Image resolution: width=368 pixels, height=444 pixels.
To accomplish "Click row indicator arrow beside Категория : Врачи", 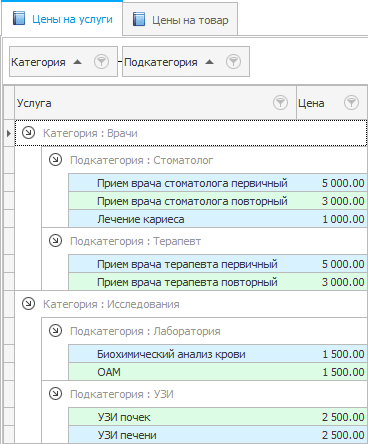I will (x=9, y=133).
